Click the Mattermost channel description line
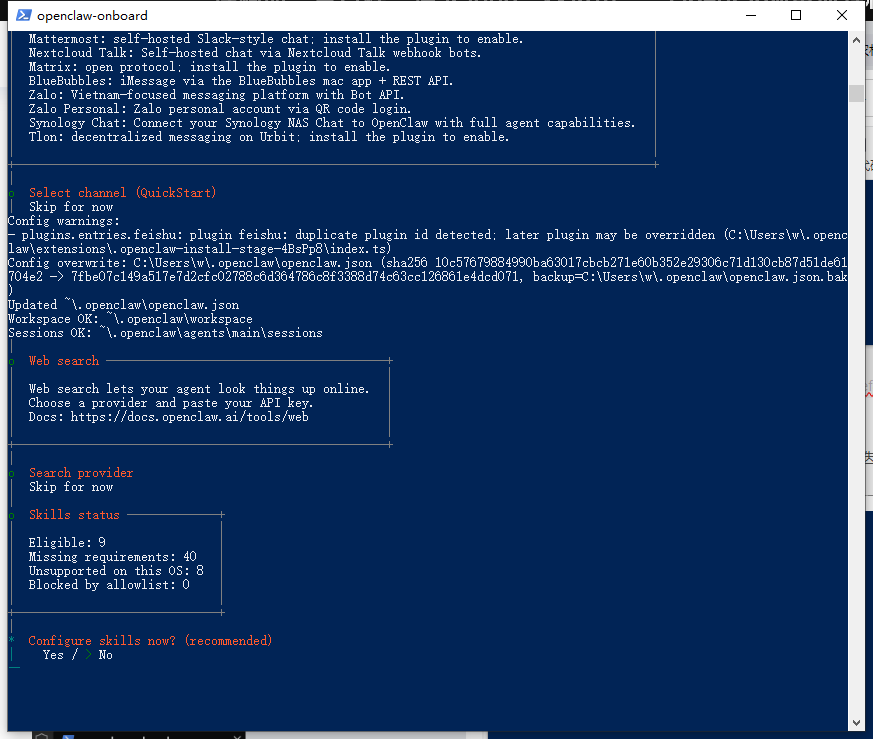873x739 pixels. tap(276, 39)
